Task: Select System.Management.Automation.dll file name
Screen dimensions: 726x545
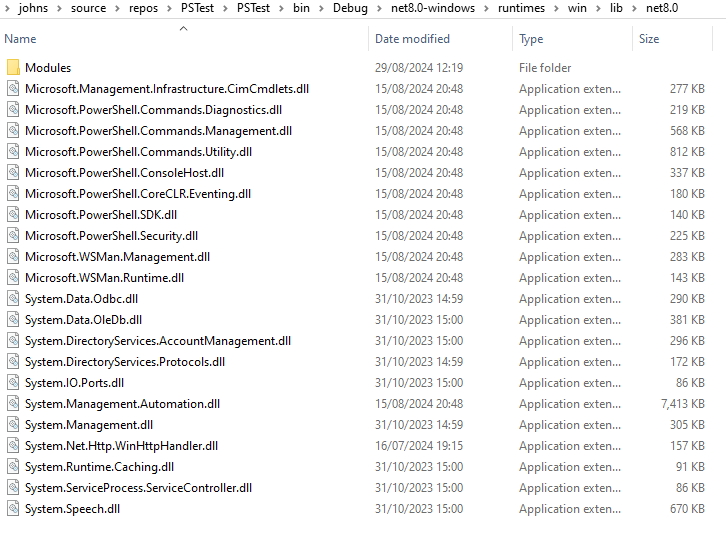Action: click(123, 403)
